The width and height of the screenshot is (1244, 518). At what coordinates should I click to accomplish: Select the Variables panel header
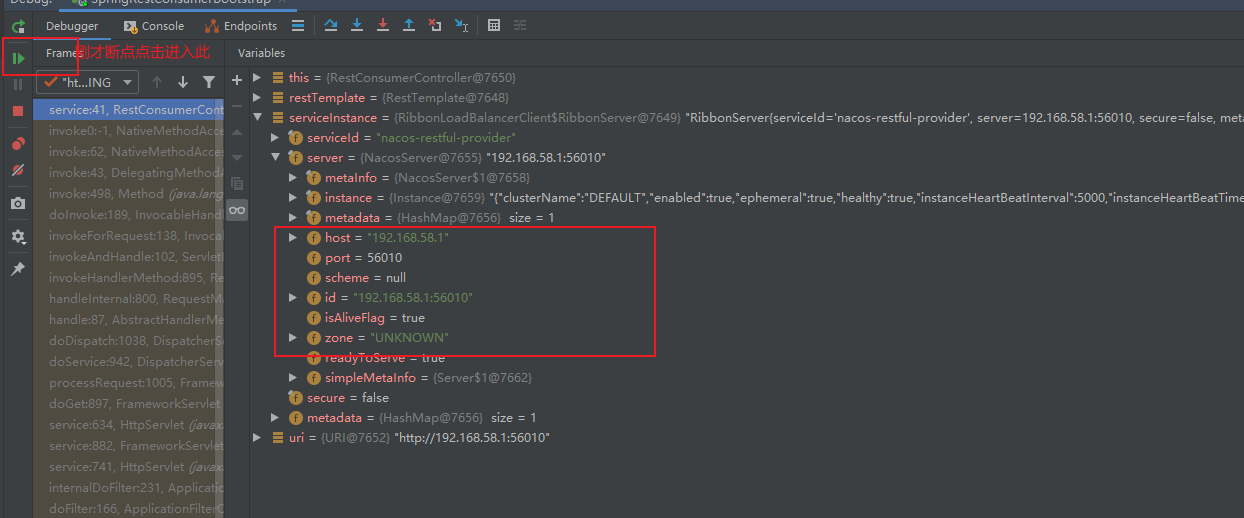pyautogui.click(x=261, y=53)
